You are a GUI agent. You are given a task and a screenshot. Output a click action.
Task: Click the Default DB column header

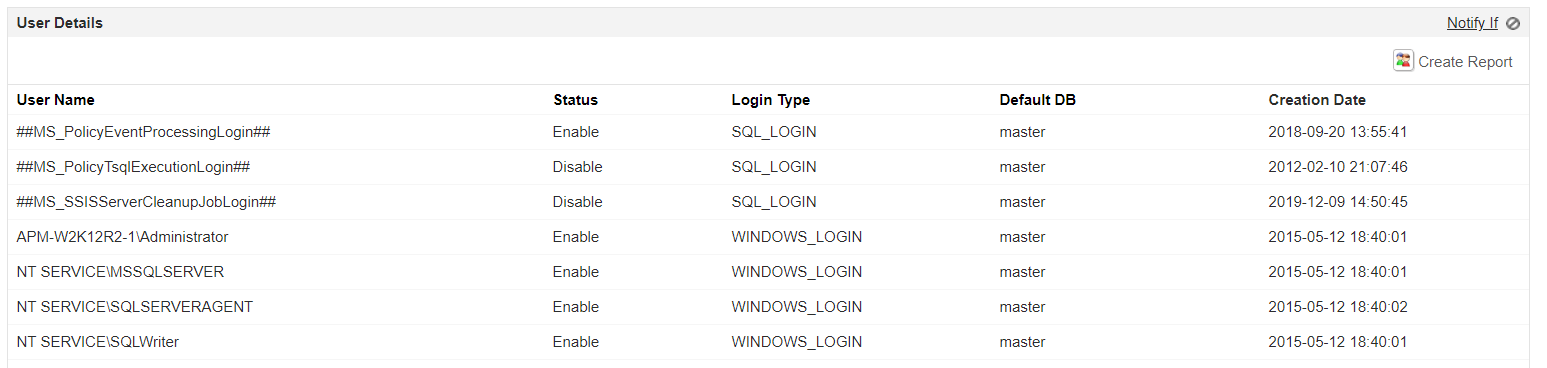(x=1037, y=100)
